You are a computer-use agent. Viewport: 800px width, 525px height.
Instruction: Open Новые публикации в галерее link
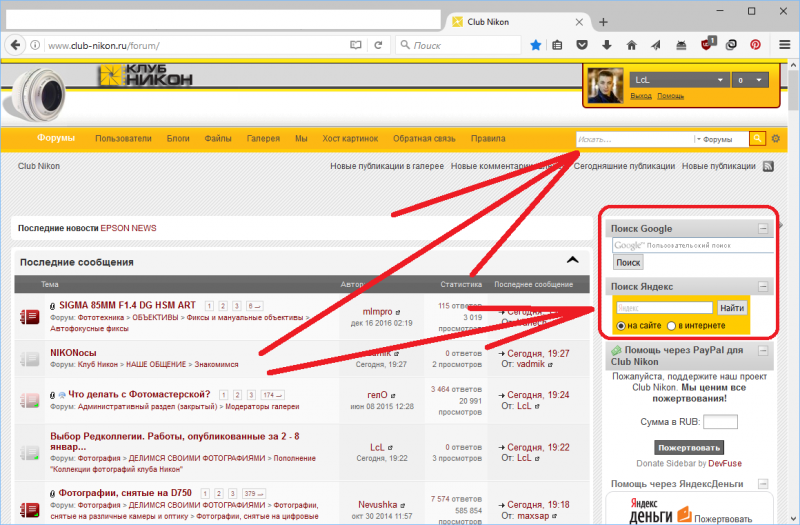point(387,166)
